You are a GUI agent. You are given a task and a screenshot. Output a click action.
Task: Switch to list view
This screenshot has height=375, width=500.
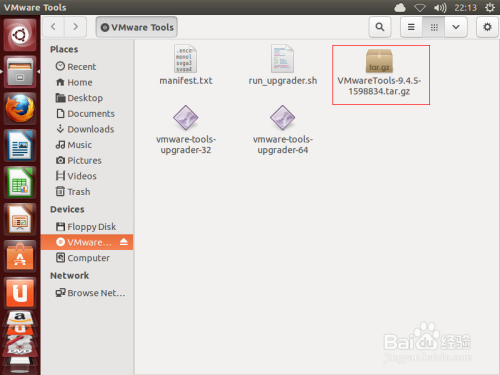[x=411, y=27]
